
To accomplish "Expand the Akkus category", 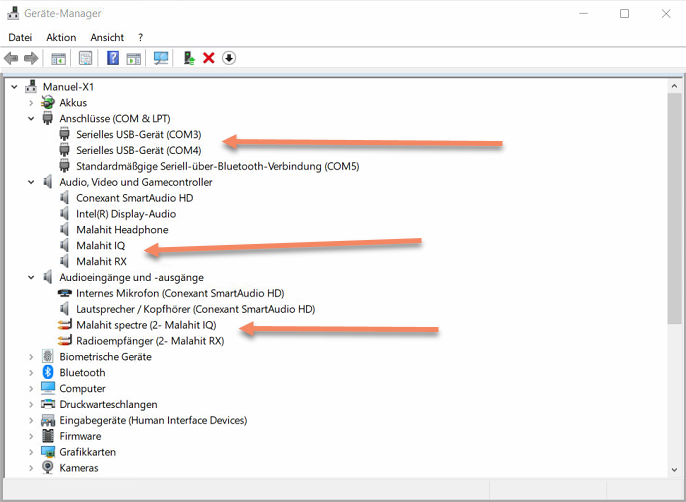I will coord(31,103).
